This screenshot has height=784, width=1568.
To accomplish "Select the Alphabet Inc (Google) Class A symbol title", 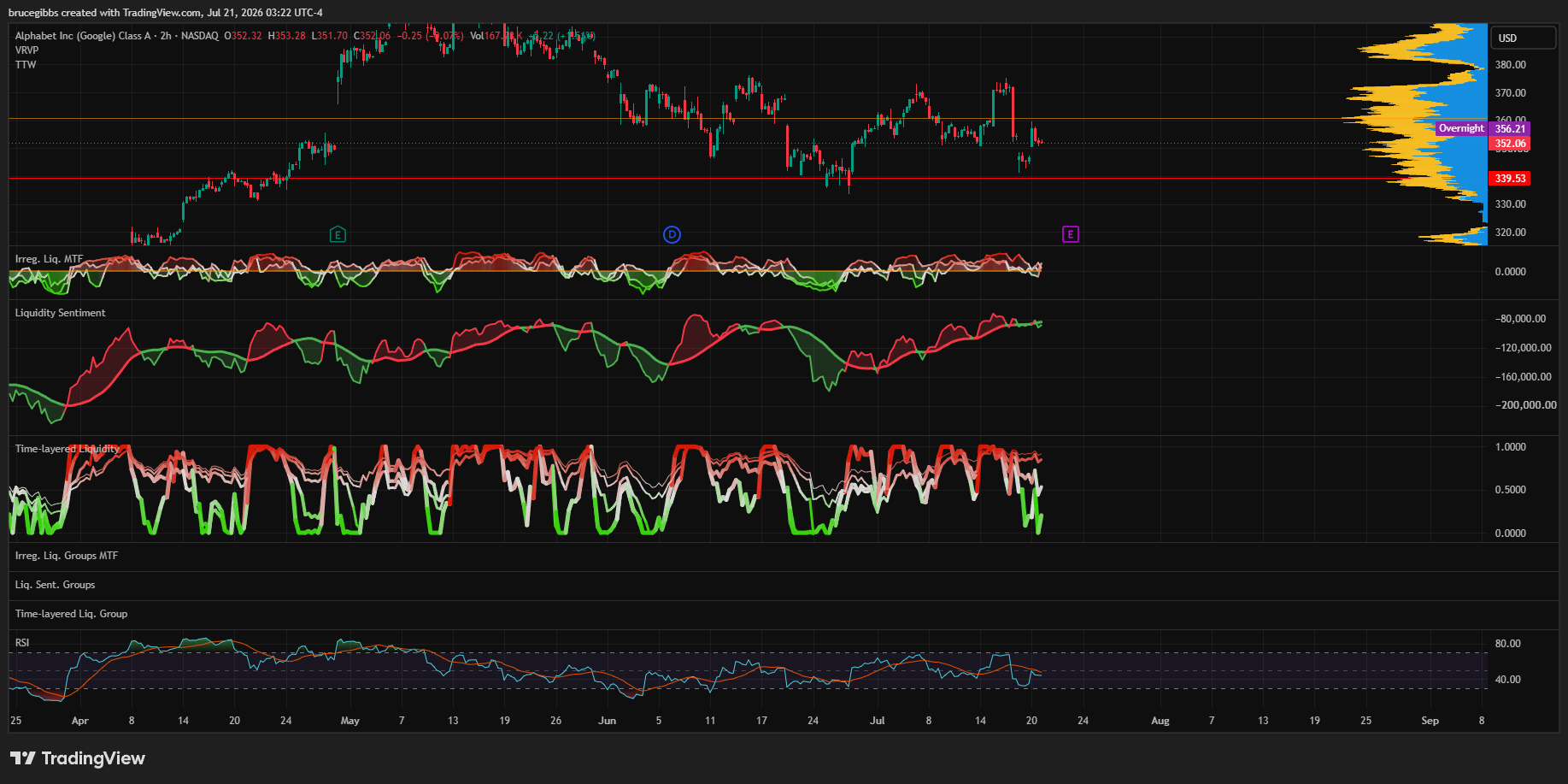I will click(83, 36).
